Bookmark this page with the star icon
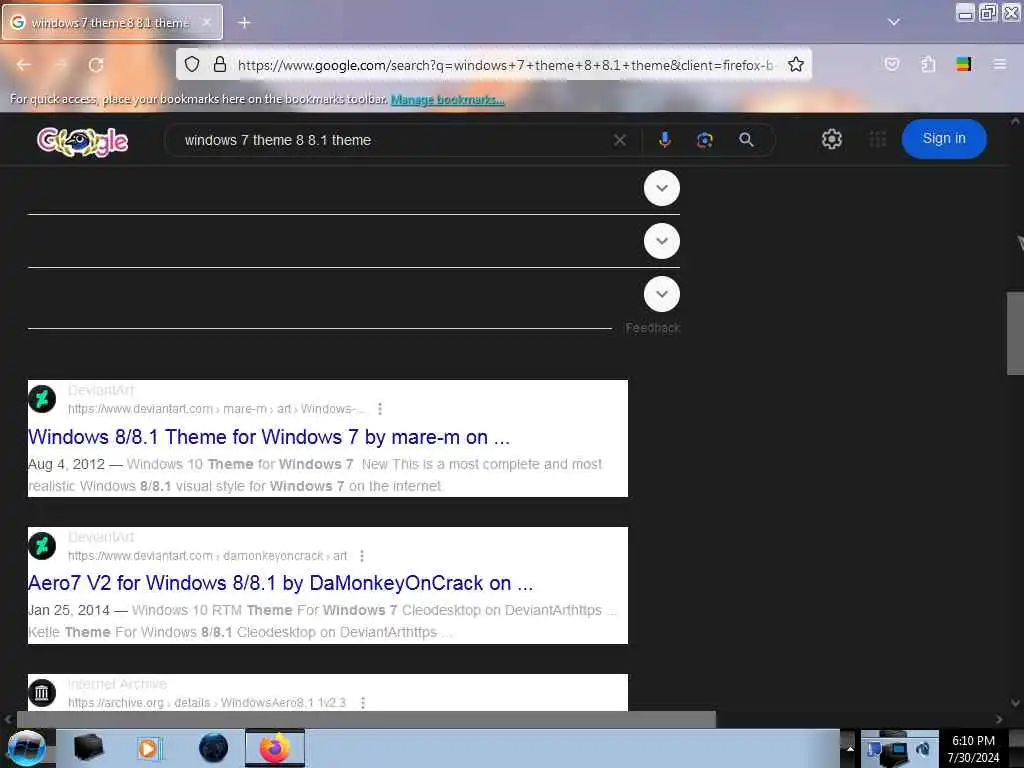The image size is (1024, 768). (795, 64)
